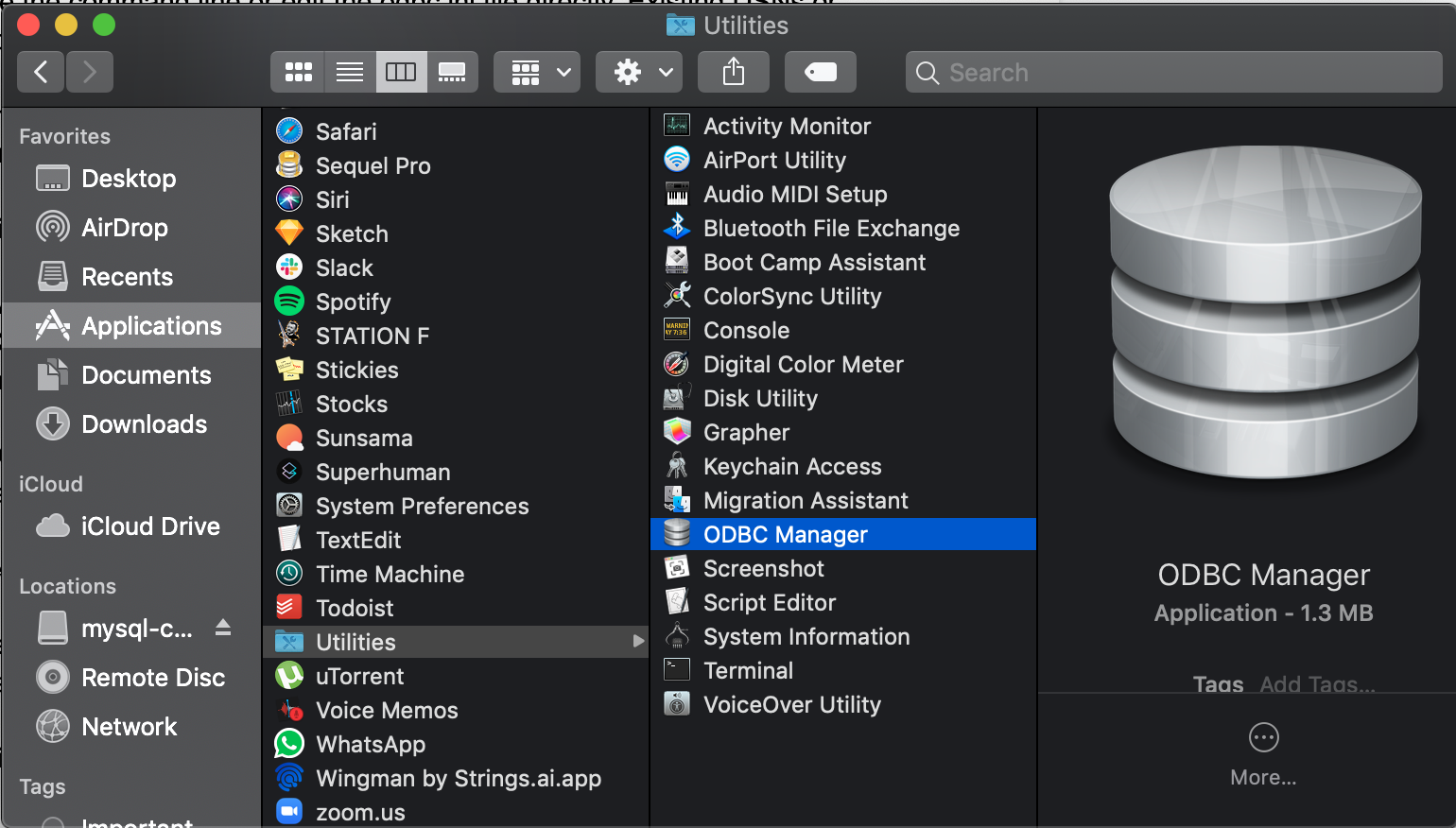Select Network in the sidebar
Image resolution: width=1456 pixels, height=828 pixels.
[131, 727]
